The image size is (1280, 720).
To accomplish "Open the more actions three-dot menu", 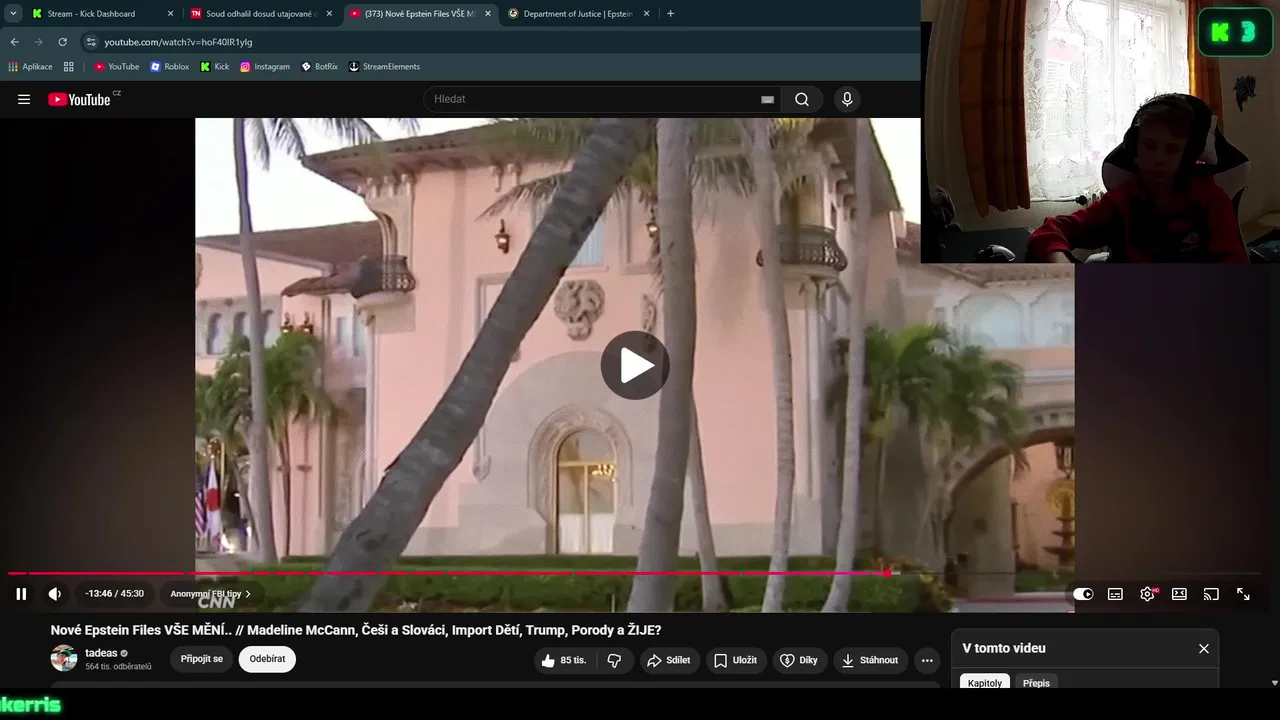I will [927, 660].
